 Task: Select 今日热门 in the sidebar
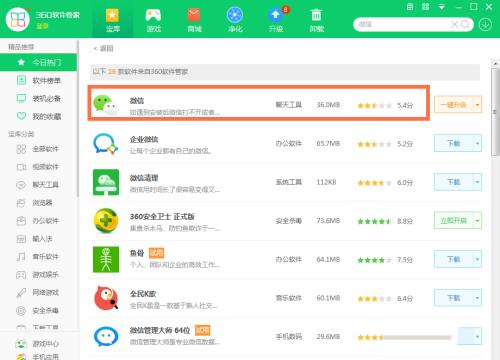coord(38,62)
